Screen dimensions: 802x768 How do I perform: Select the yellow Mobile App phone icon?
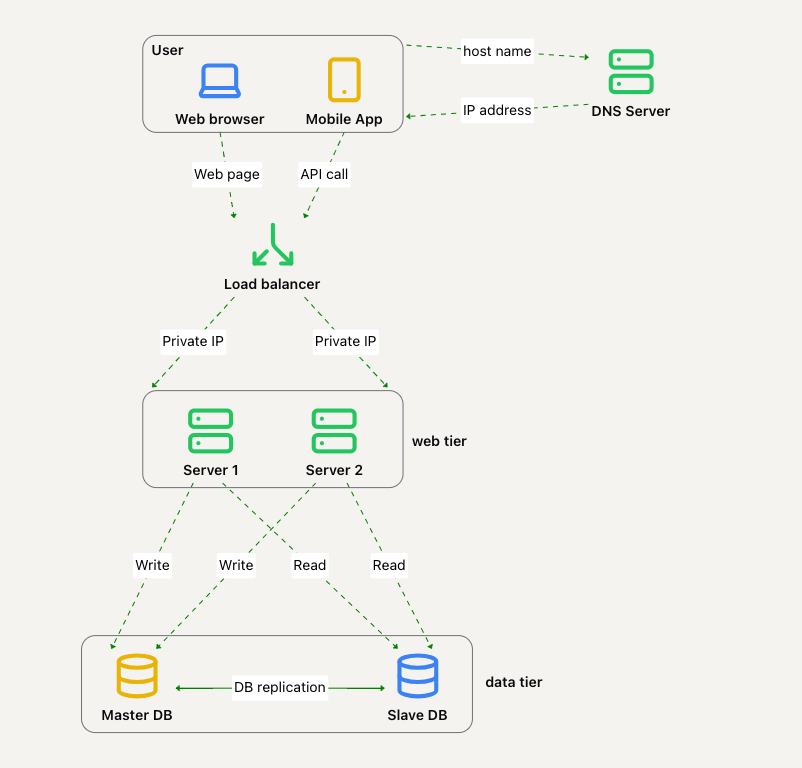344,80
